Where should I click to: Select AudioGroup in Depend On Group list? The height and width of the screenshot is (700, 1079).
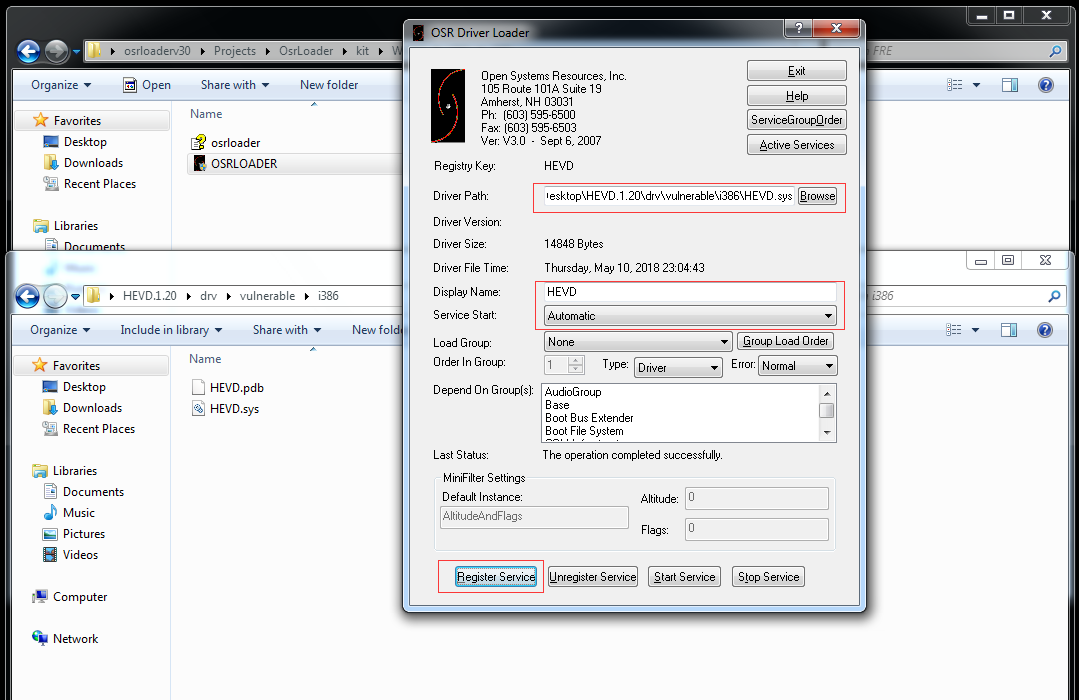573,392
